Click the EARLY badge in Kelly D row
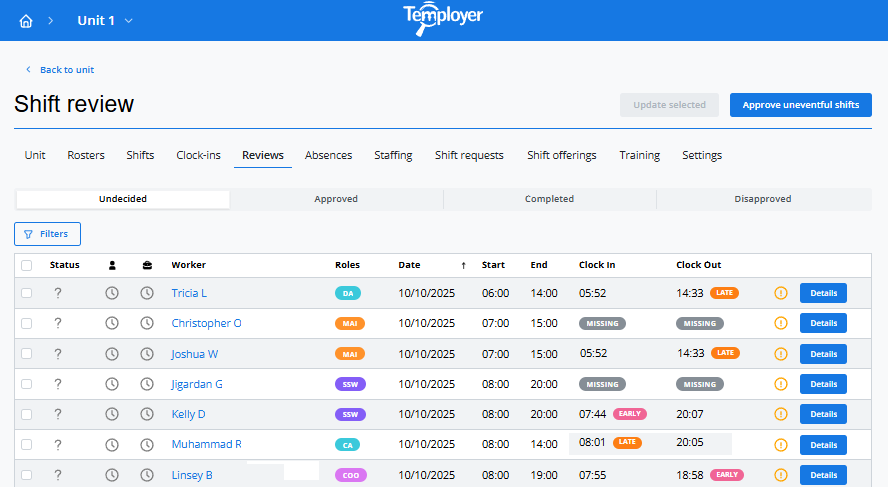The image size is (888, 487). point(630,414)
